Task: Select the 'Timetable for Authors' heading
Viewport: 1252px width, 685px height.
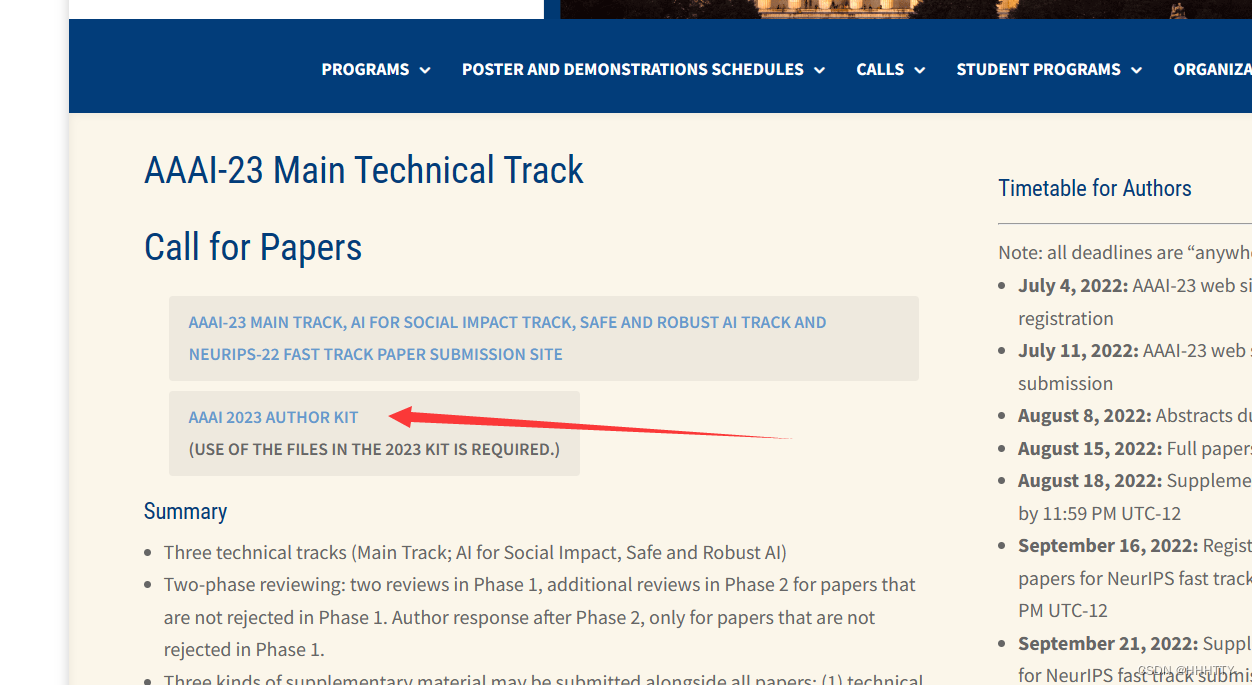Action: pos(1095,188)
